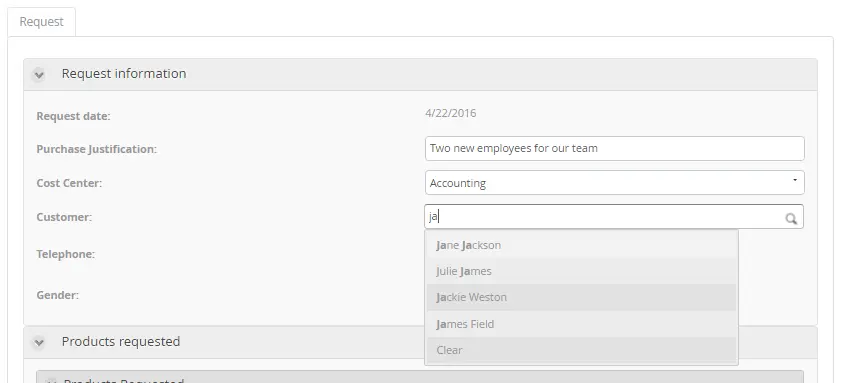
Task: Select Jane Jackson from customer suggestions
Action: tap(581, 245)
